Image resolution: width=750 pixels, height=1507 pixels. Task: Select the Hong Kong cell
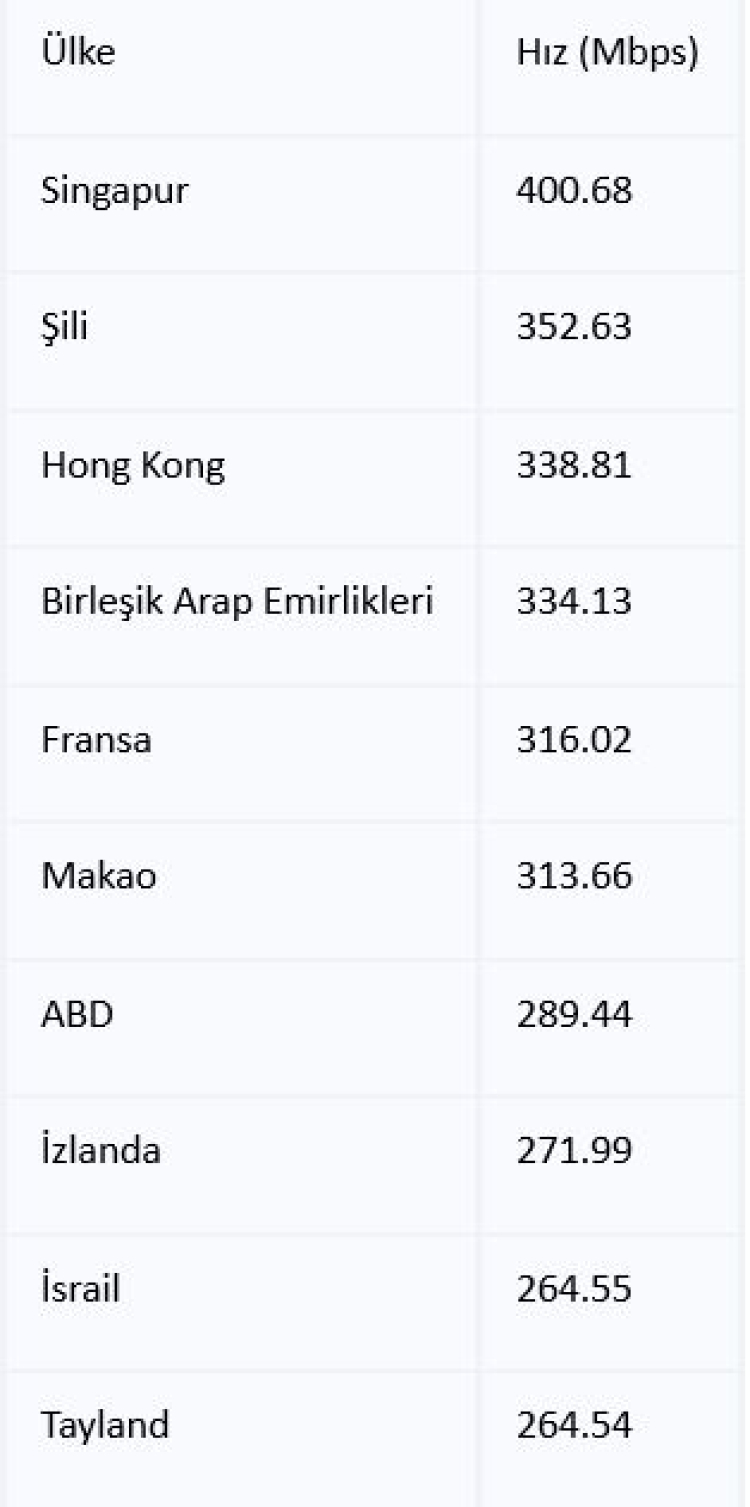[x=133, y=465]
